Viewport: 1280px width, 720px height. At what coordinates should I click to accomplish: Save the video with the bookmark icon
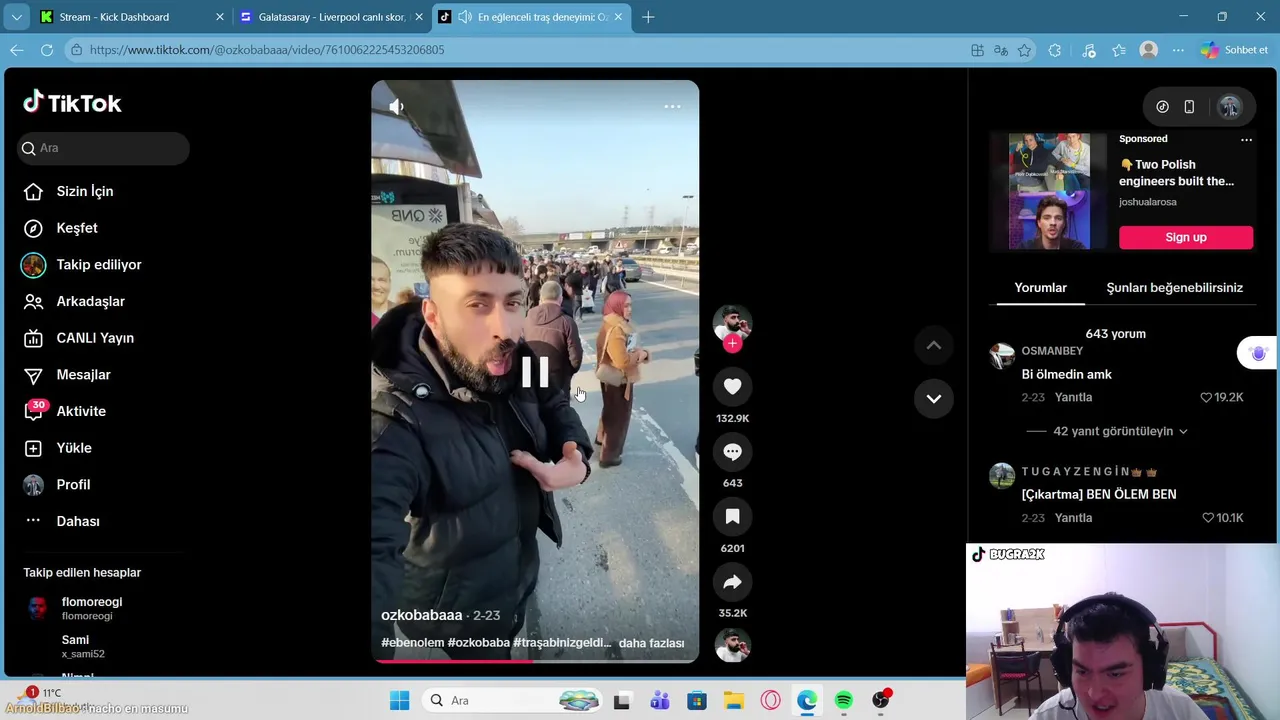click(x=732, y=517)
